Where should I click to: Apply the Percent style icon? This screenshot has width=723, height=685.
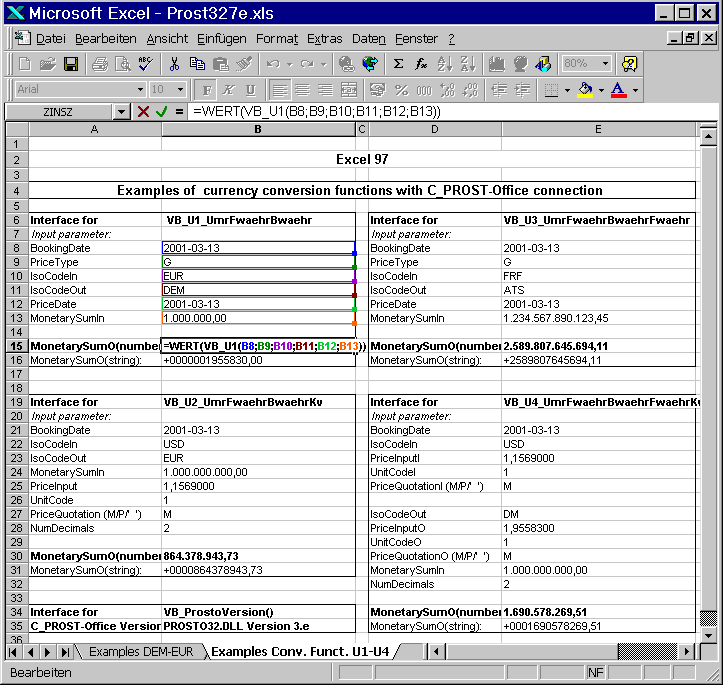click(401, 90)
